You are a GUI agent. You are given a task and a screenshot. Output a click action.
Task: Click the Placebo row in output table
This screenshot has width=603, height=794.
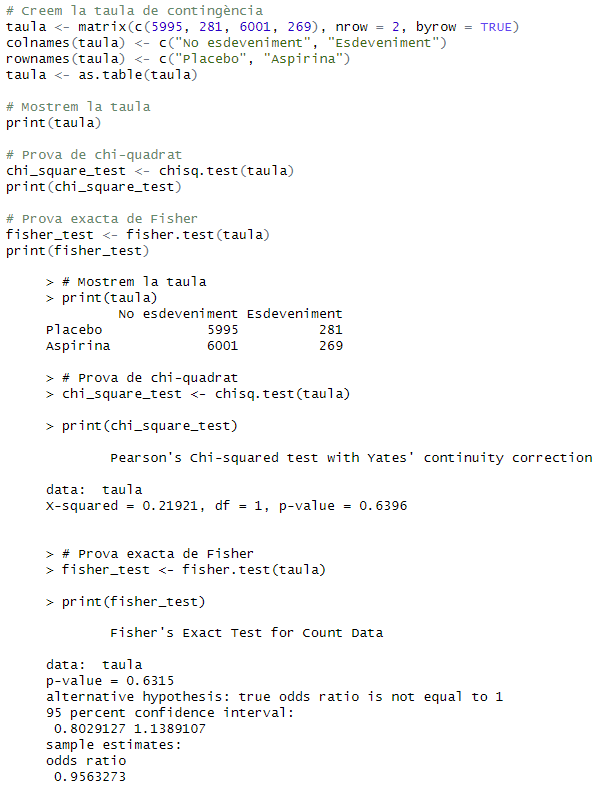pyautogui.click(x=194, y=330)
